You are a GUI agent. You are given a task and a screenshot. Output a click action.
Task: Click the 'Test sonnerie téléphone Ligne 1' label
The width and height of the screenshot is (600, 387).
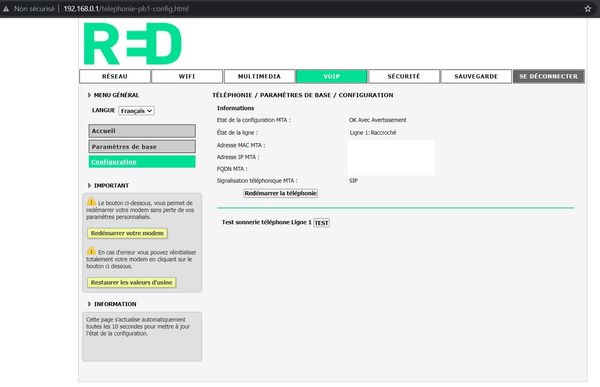pos(267,222)
